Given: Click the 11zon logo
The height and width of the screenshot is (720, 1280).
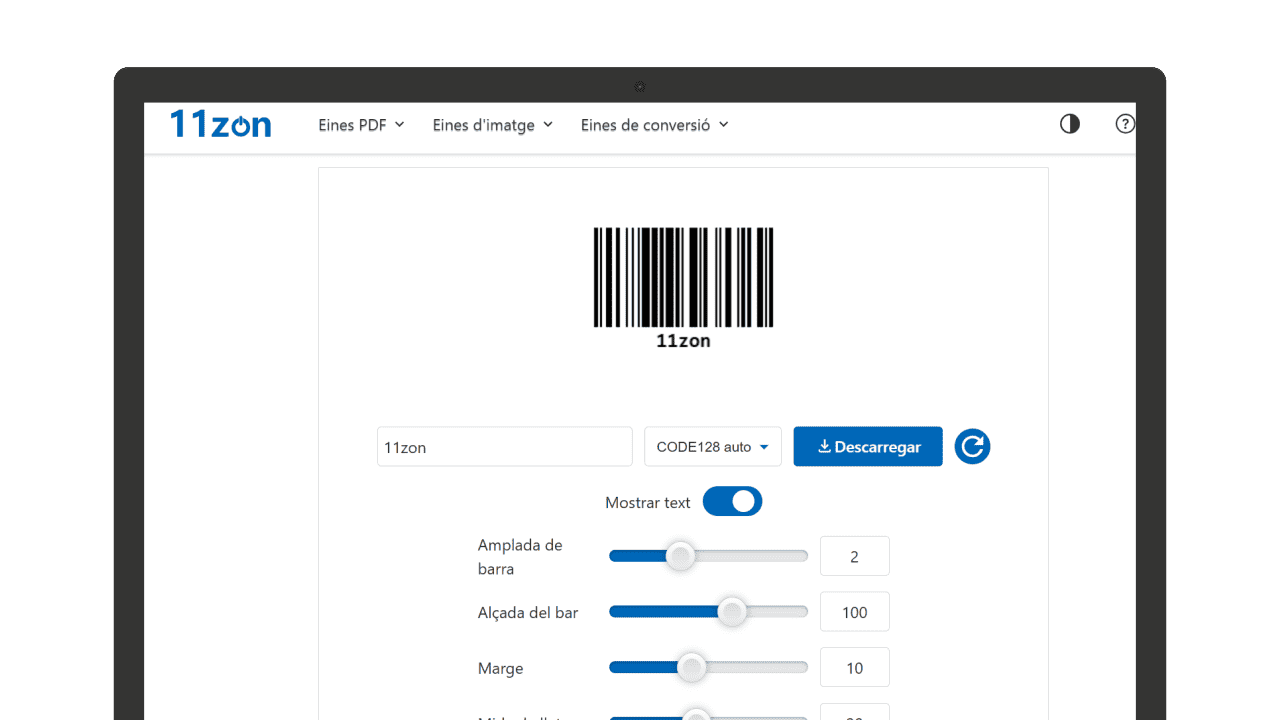Looking at the screenshot, I should coord(220,124).
